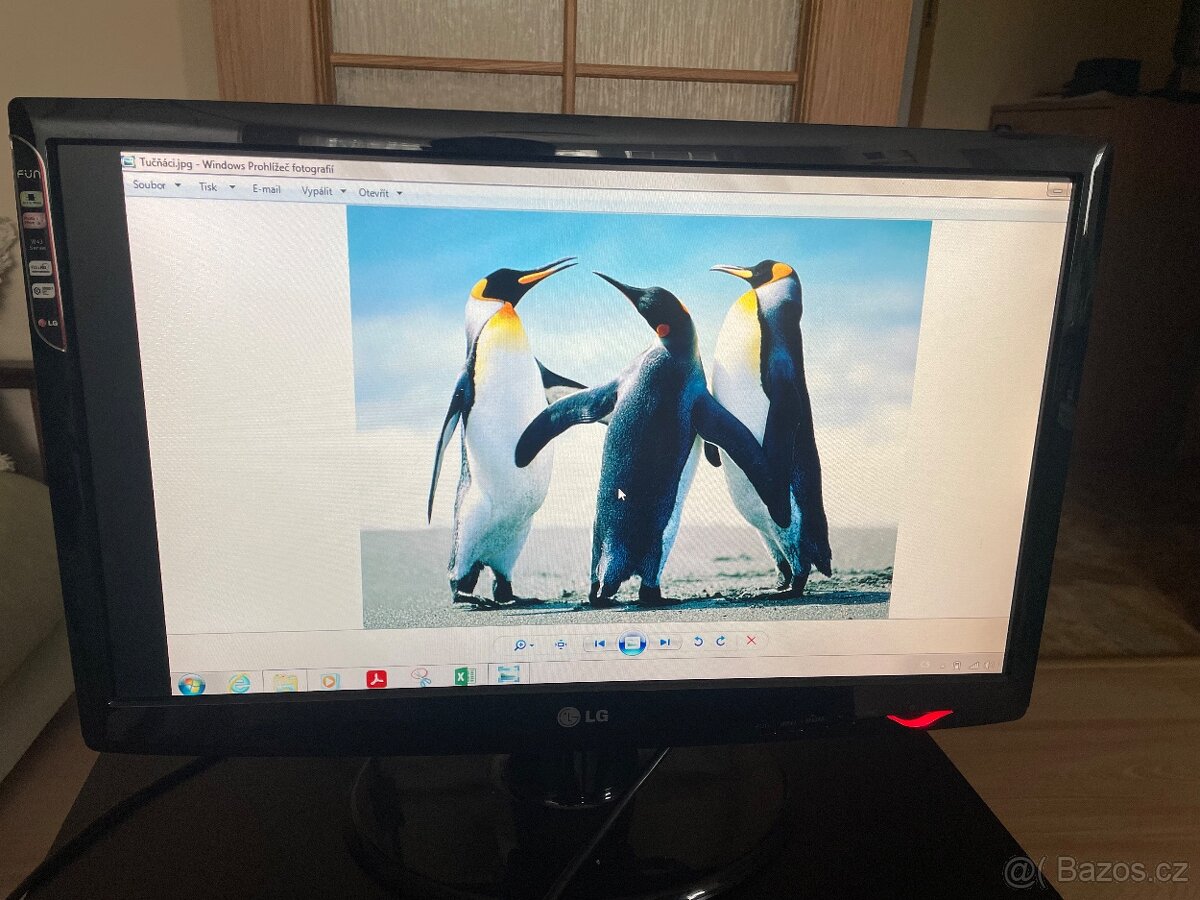Delete Tučňáci.jpg with the red X
The width and height of the screenshot is (1200, 900).
(751, 642)
